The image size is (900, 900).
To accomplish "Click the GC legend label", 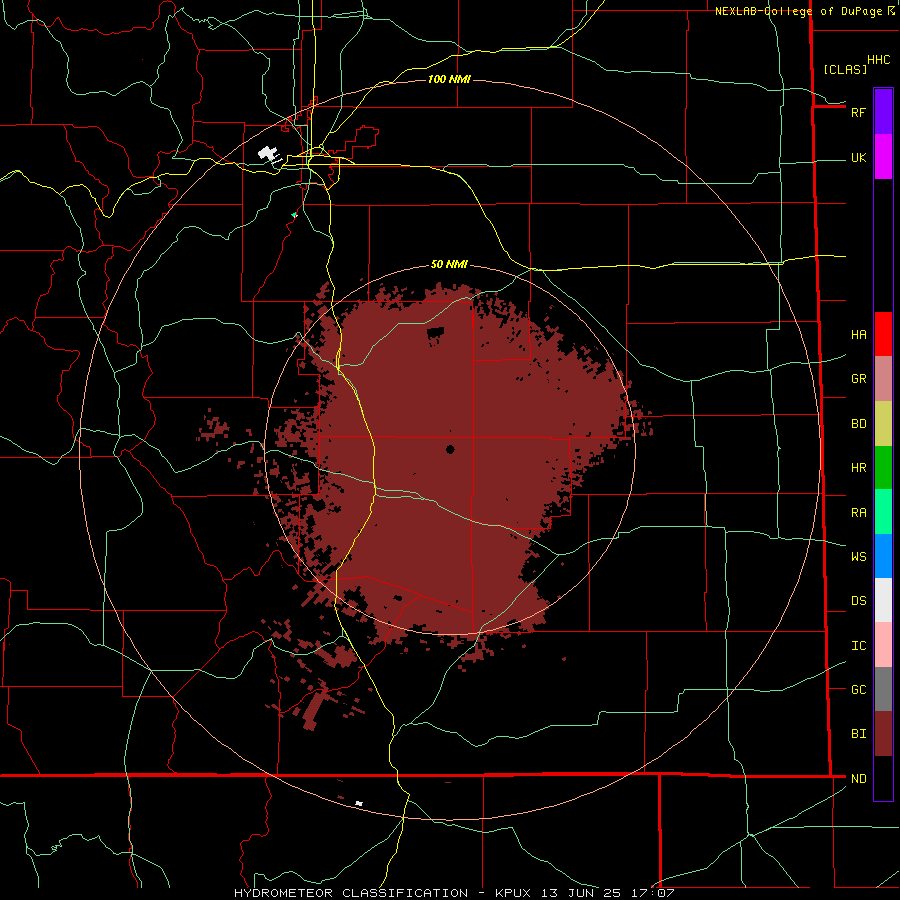I will click(858, 690).
